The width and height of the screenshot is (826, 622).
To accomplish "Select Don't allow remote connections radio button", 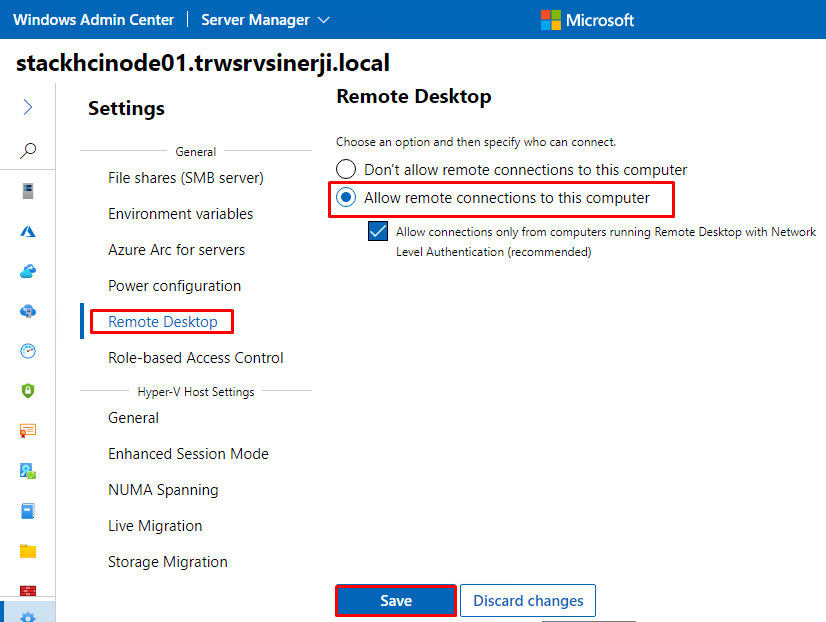I will tap(346, 169).
